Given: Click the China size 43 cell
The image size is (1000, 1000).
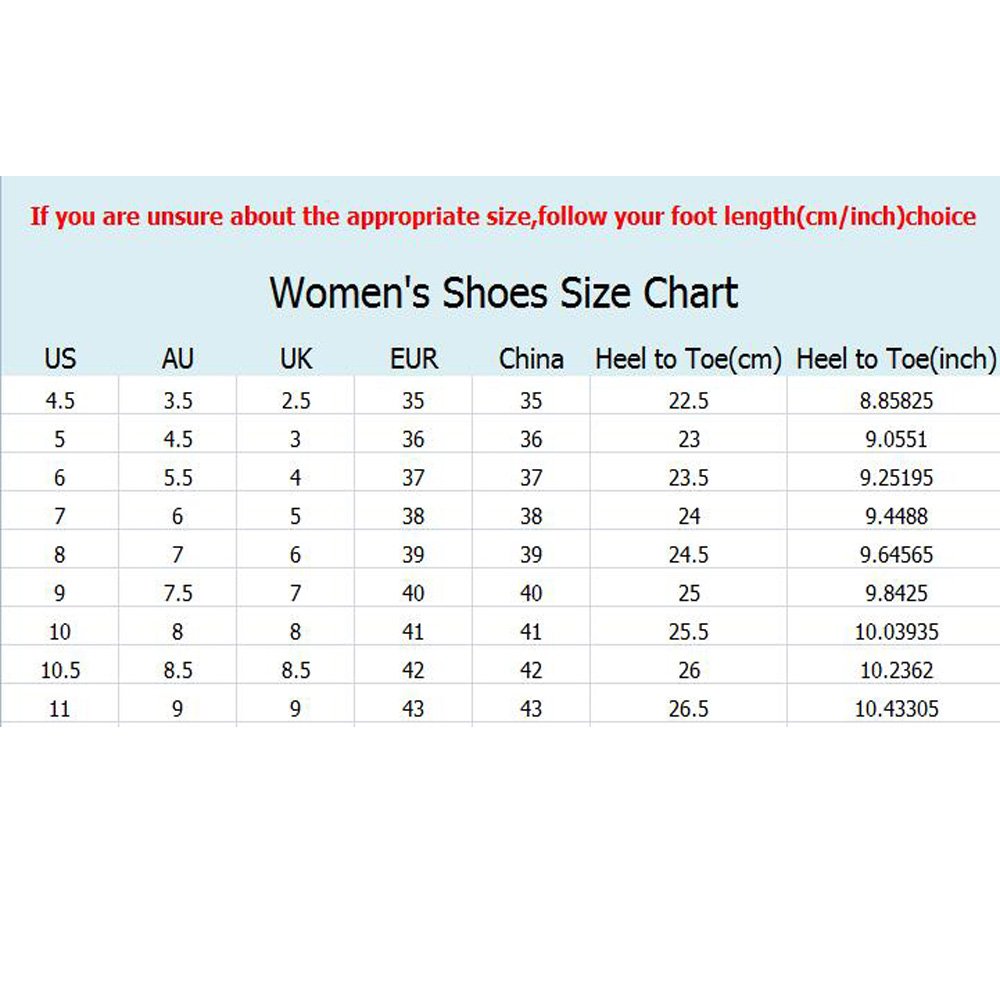Looking at the screenshot, I should click(531, 708).
